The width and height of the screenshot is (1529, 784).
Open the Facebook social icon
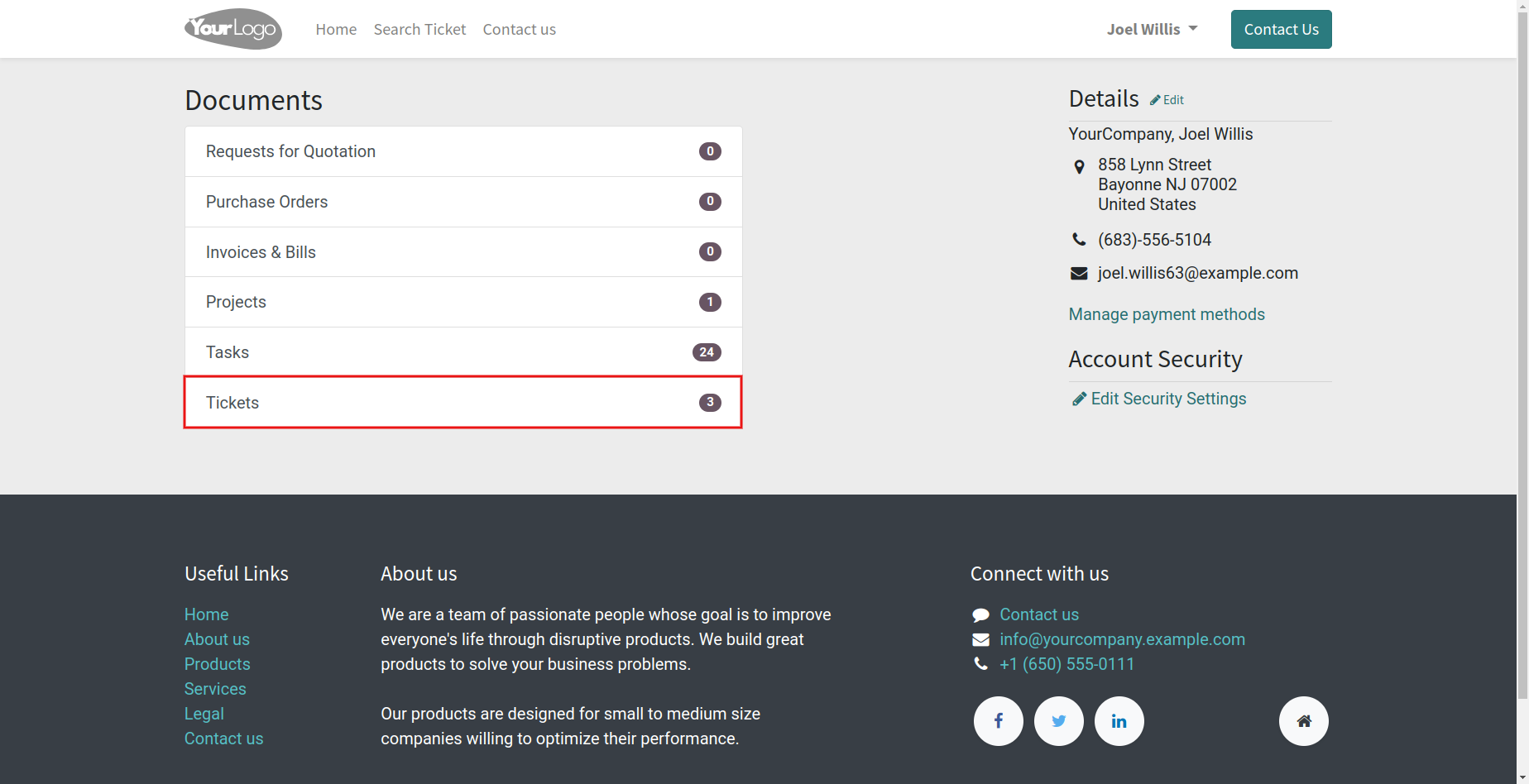click(999, 721)
